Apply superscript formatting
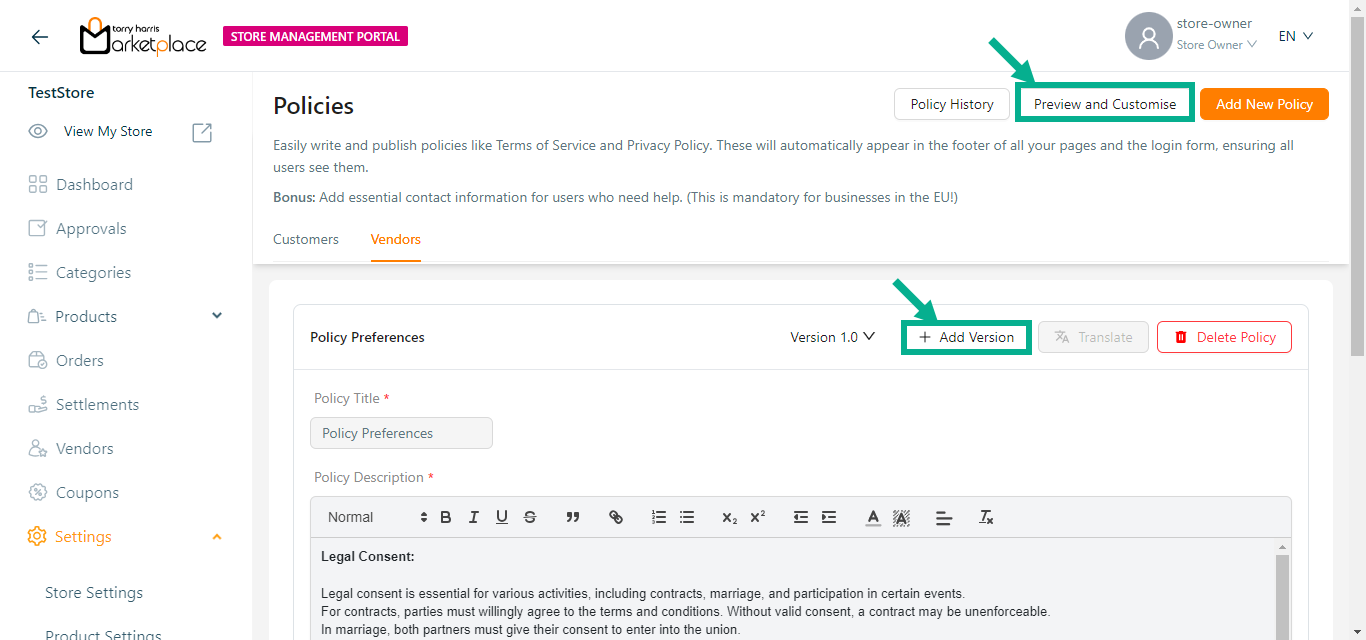Screen dimensions: 1366x640 click(758, 517)
